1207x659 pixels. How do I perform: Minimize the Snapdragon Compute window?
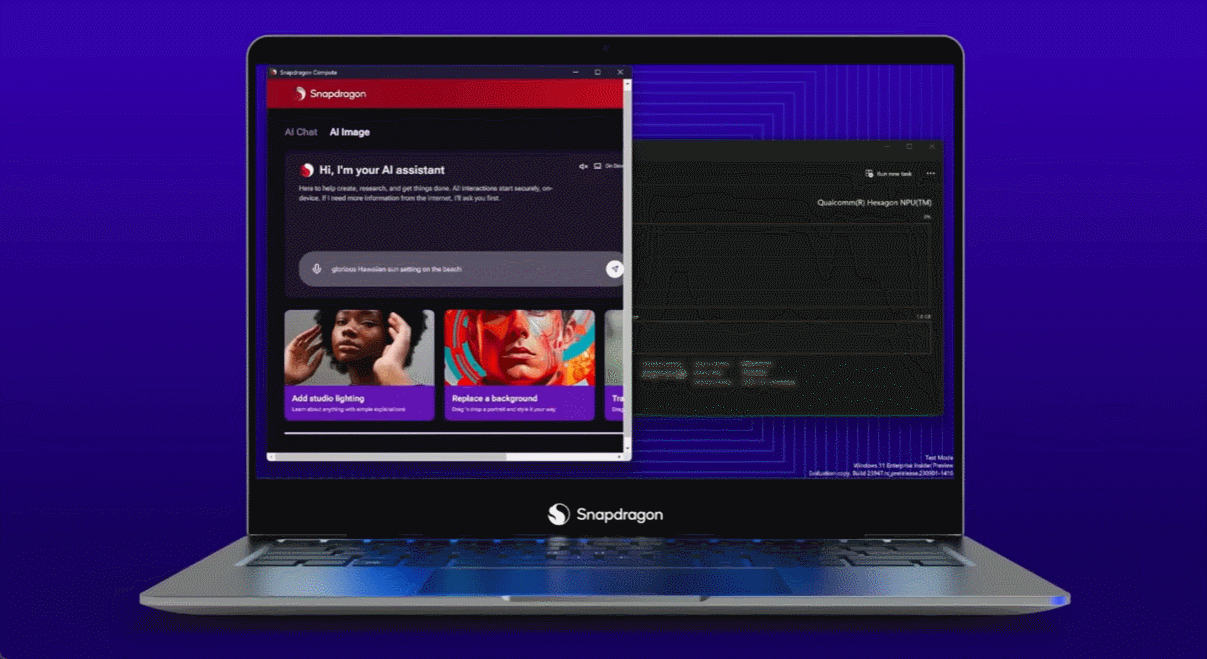click(x=576, y=72)
